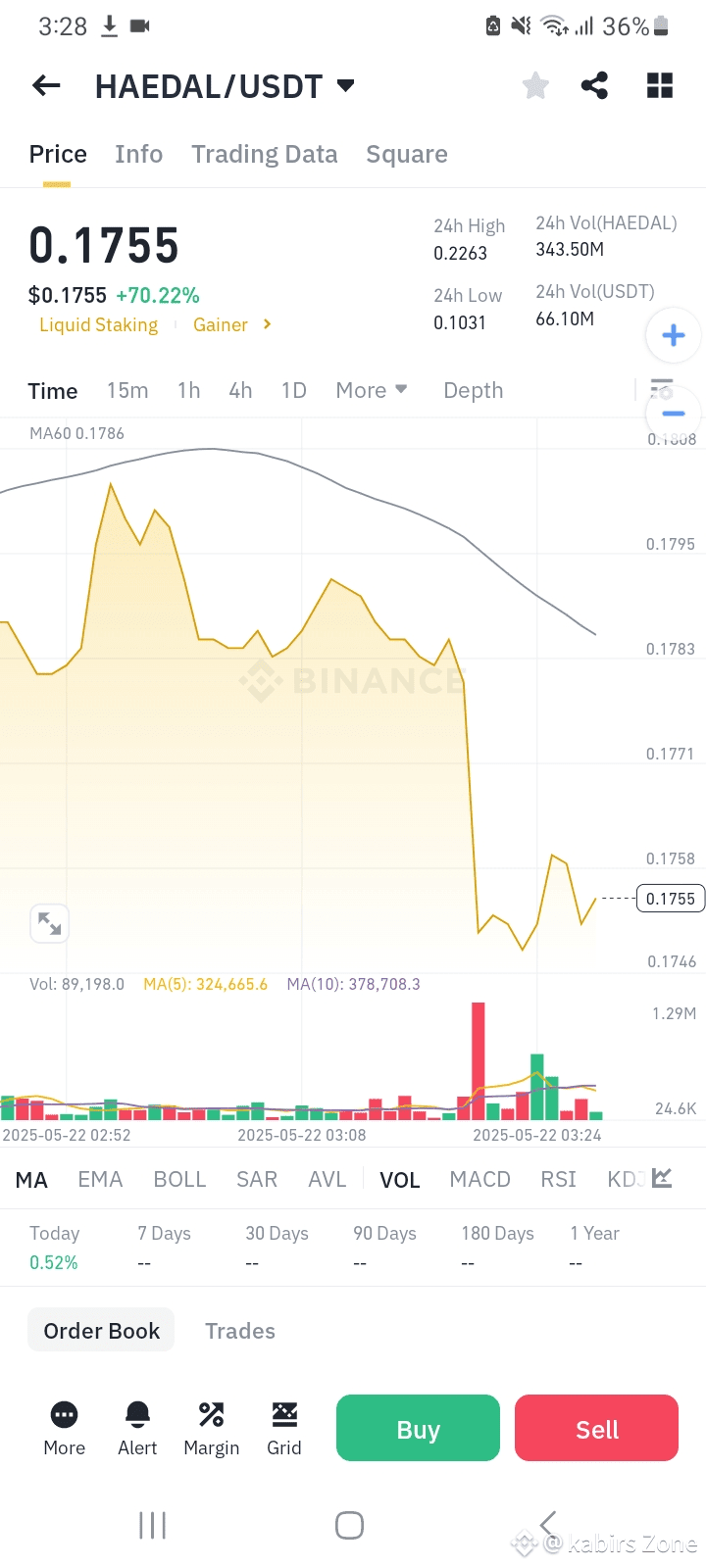Screen dimensions: 706x1568
Task: Open the Margin percent icon
Action: [x=211, y=1414]
